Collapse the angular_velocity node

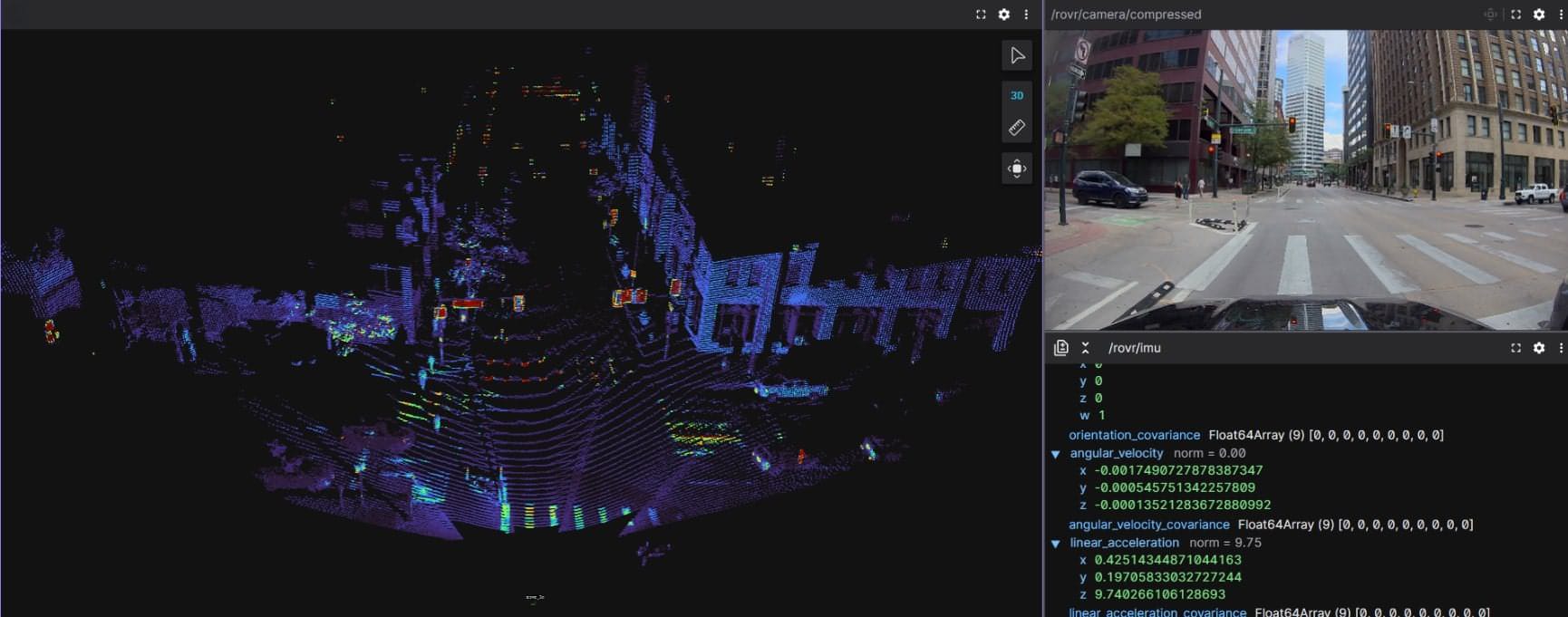pos(1056,454)
